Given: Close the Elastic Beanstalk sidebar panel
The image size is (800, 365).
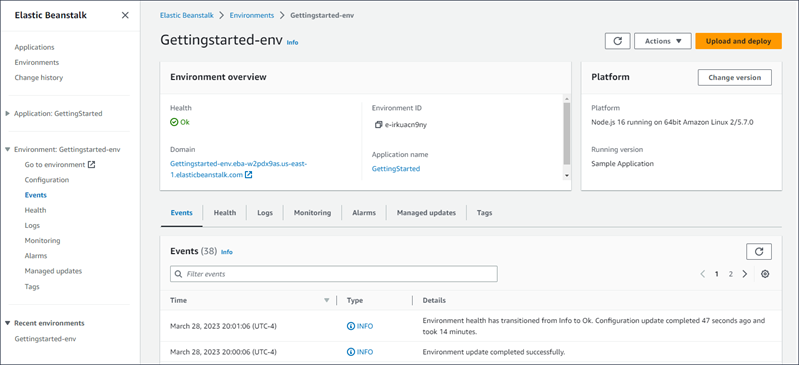Looking at the screenshot, I should click(125, 15).
